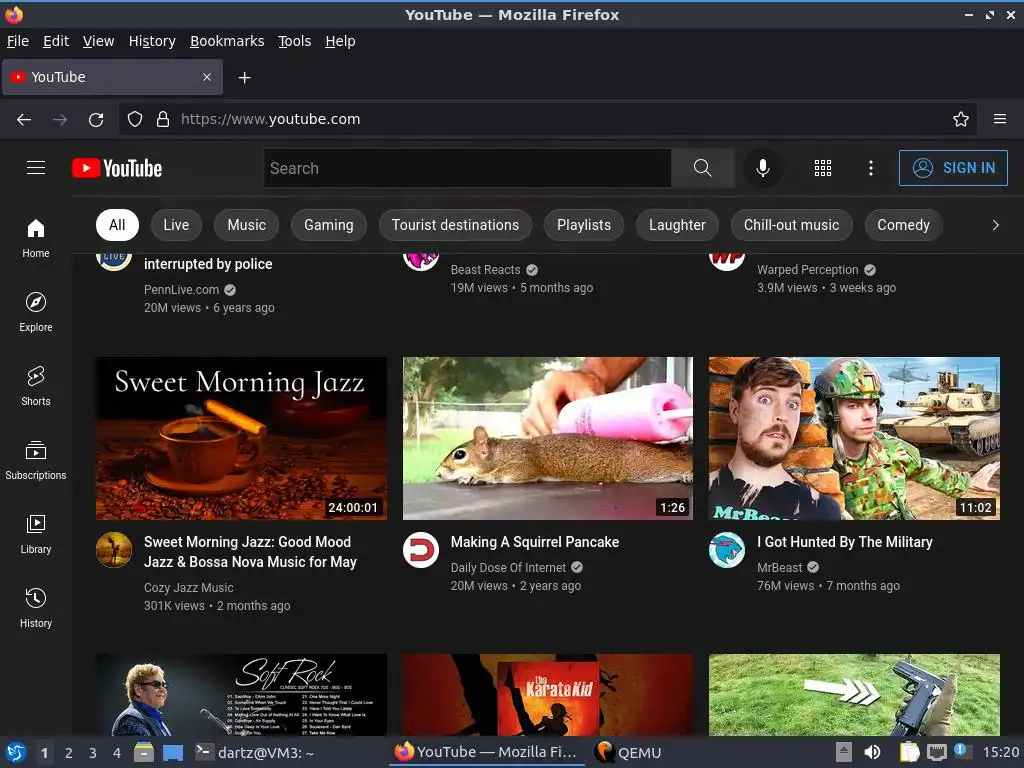Close the YouTube tab
Image resolution: width=1024 pixels, height=768 pixels.
[207, 77]
